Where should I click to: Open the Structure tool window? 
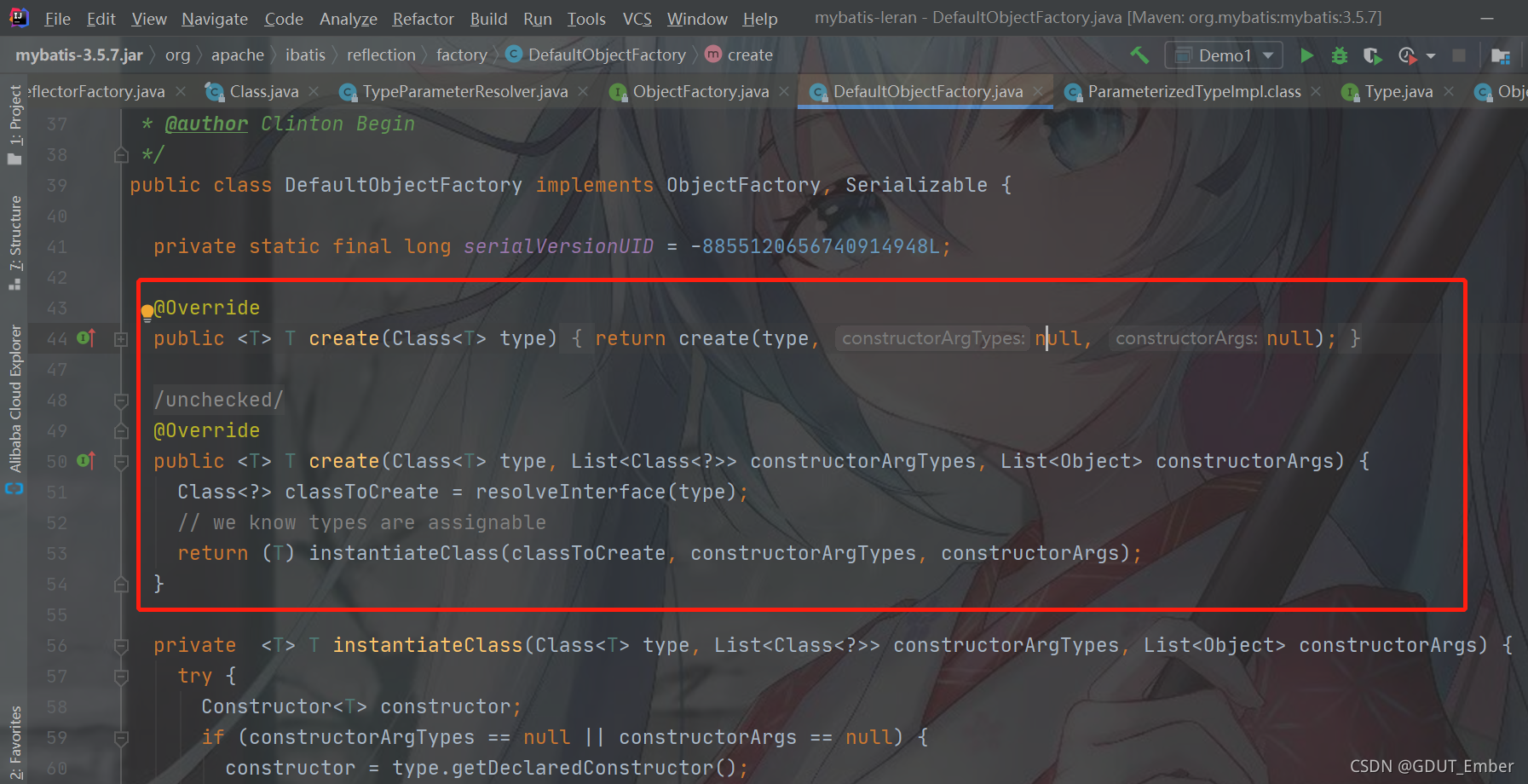point(14,242)
